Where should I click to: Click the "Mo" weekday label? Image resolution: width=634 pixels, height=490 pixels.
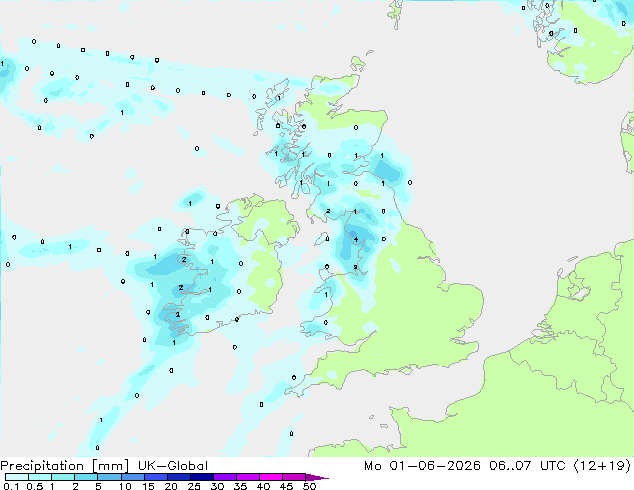(x=373, y=466)
